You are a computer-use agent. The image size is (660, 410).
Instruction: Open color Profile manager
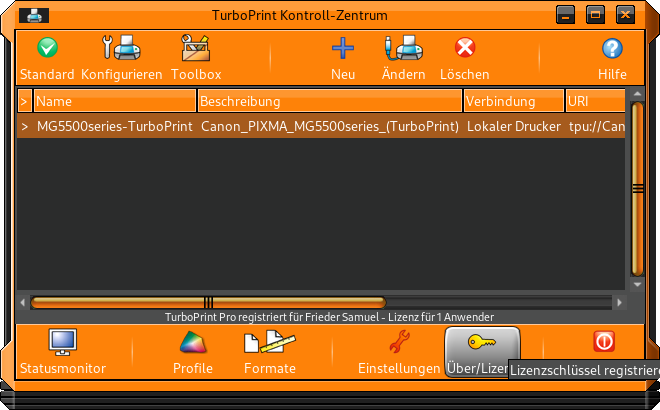pyautogui.click(x=192, y=343)
